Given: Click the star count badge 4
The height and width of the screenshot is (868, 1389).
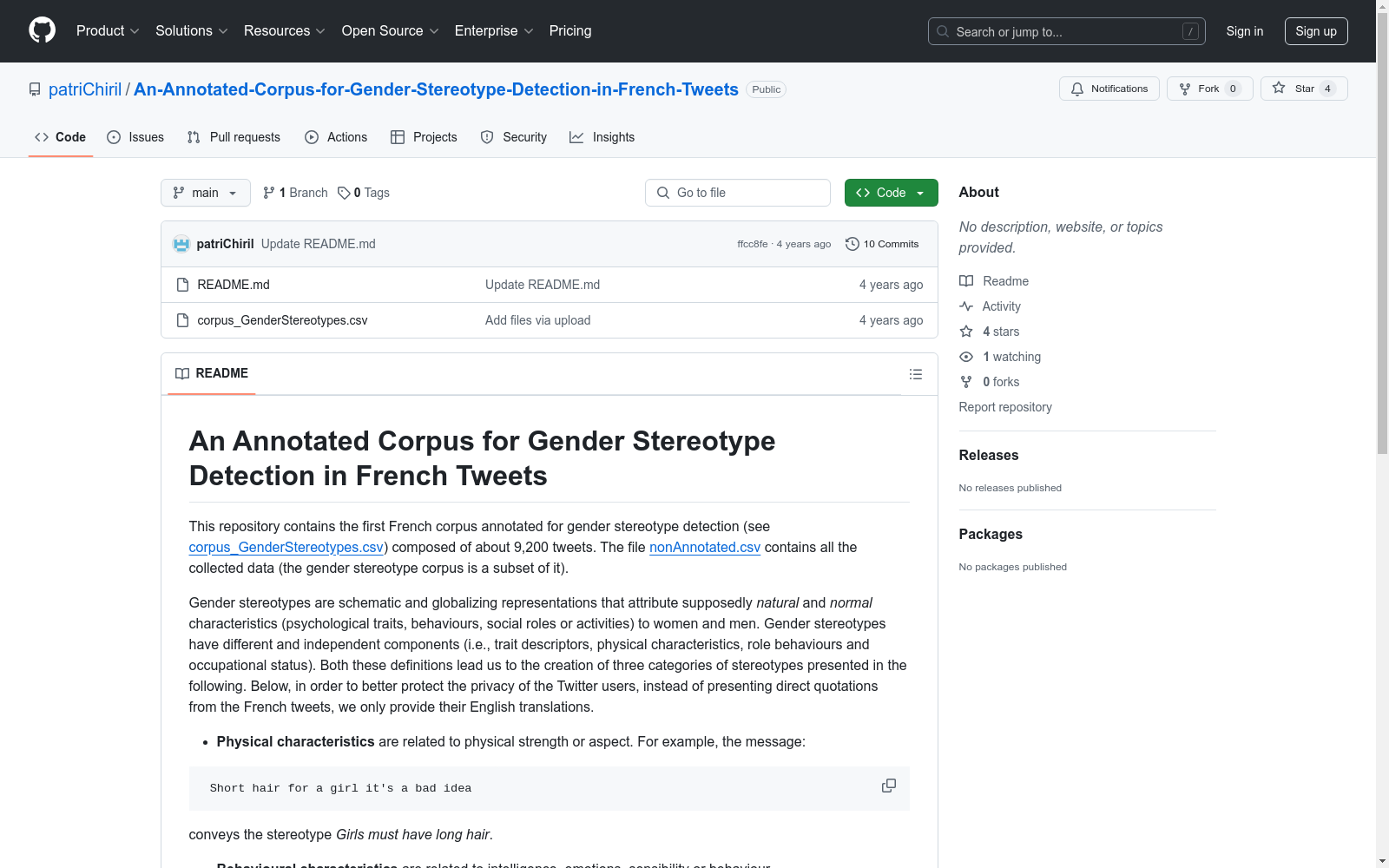Looking at the screenshot, I should click(x=1327, y=89).
